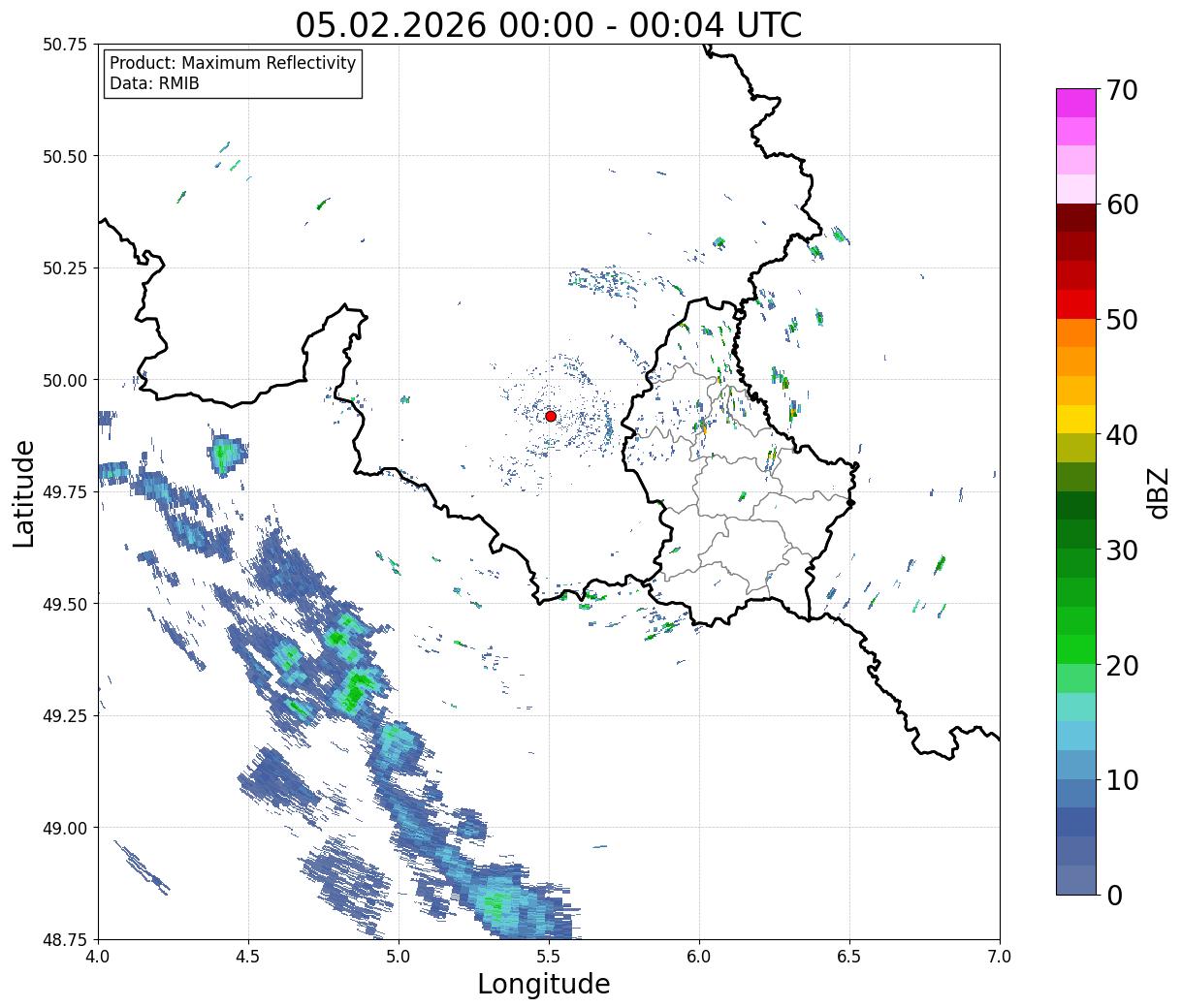Click the latitude tick label 49.25

(x=66, y=716)
